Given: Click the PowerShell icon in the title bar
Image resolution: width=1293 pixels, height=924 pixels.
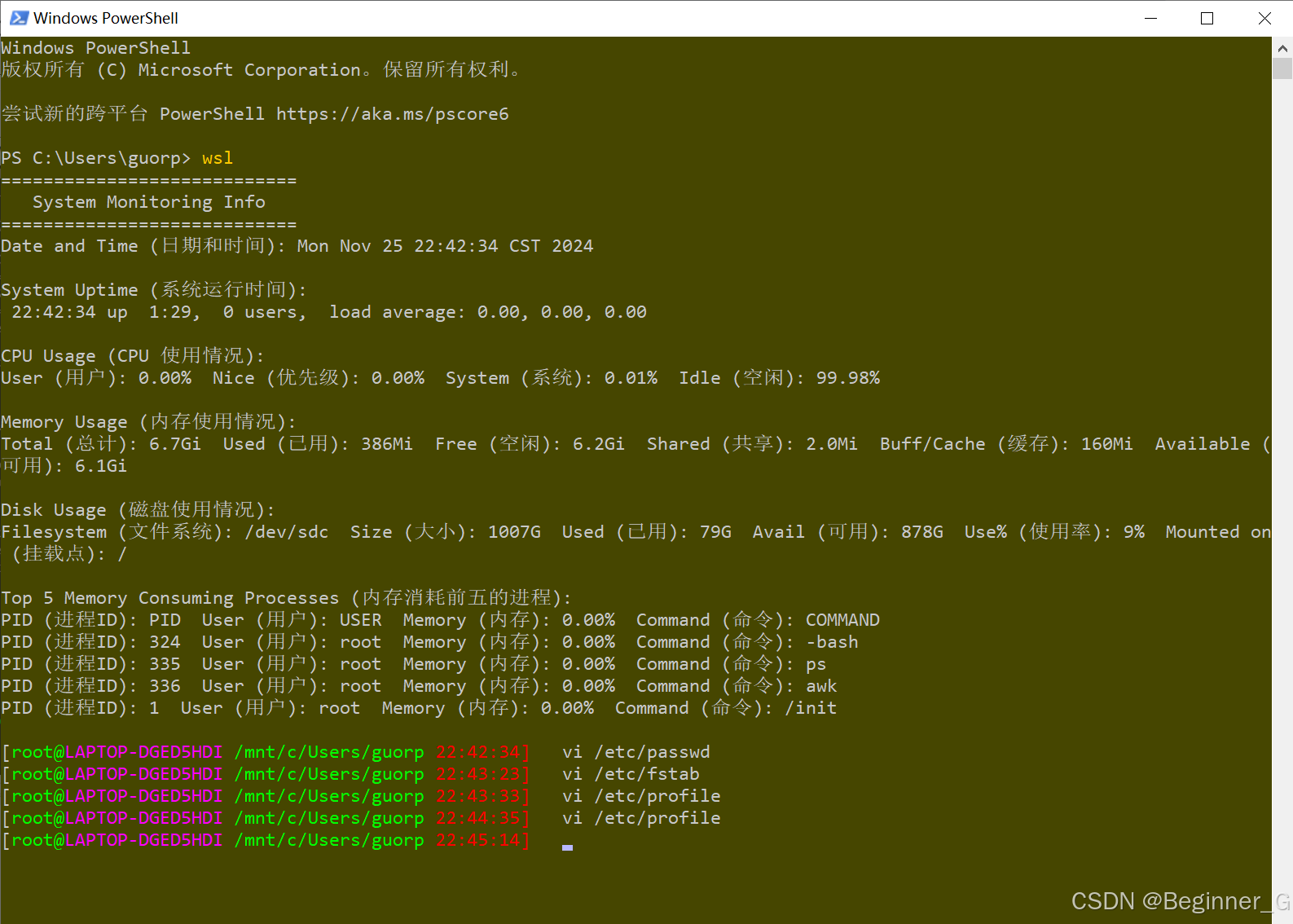Looking at the screenshot, I should pos(19,18).
